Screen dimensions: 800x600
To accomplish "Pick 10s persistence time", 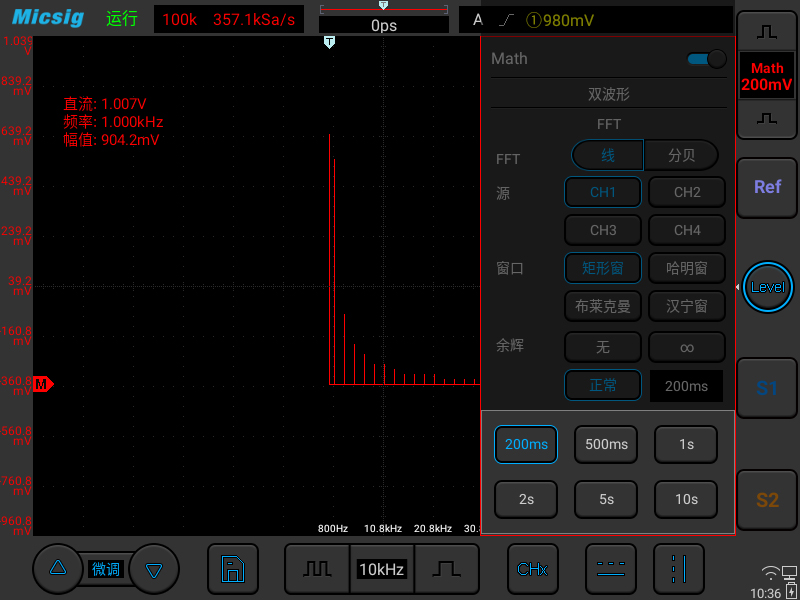I will (686, 499).
